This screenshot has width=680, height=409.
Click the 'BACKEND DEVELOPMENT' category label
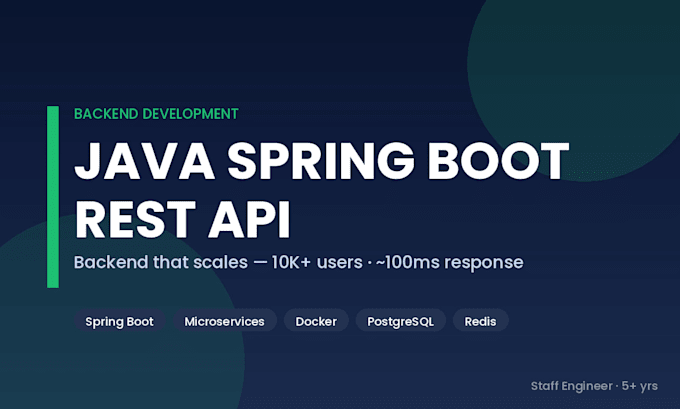click(x=156, y=114)
